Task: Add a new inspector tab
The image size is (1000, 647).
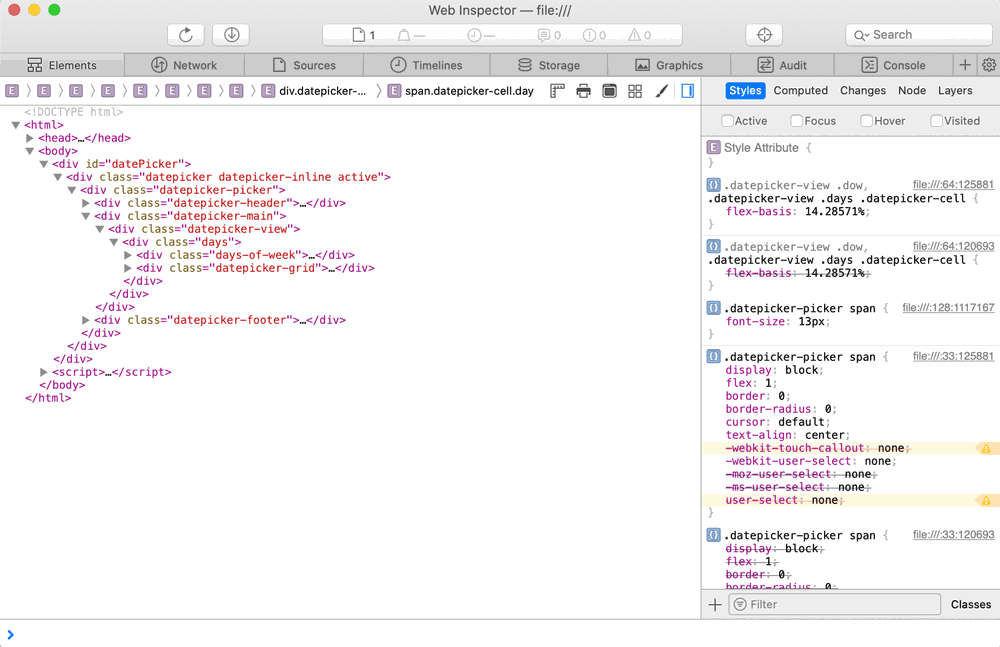Action: point(965,65)
